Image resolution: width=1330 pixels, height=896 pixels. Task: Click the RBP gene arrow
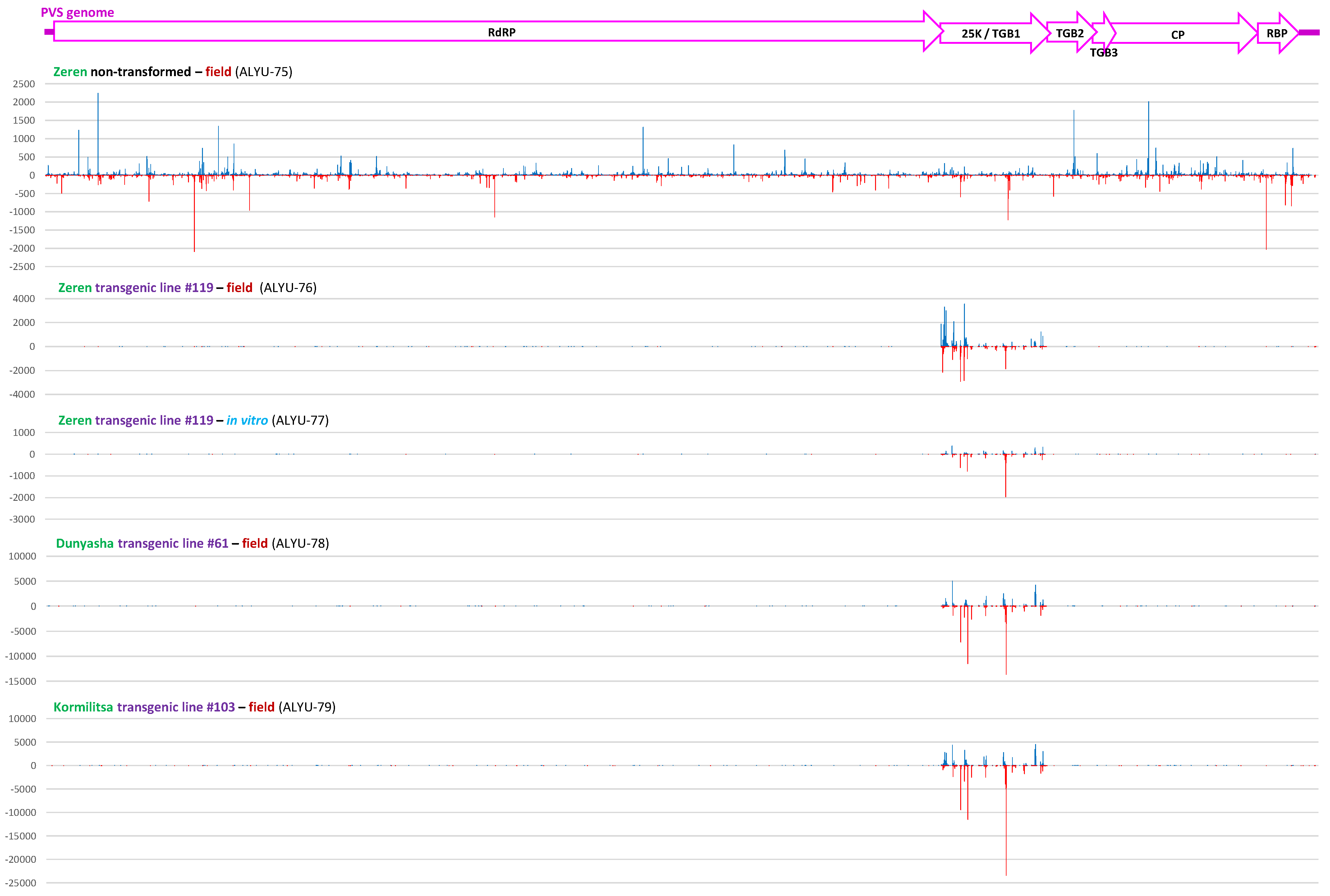pyautogui.click(x=1276, y=33)
